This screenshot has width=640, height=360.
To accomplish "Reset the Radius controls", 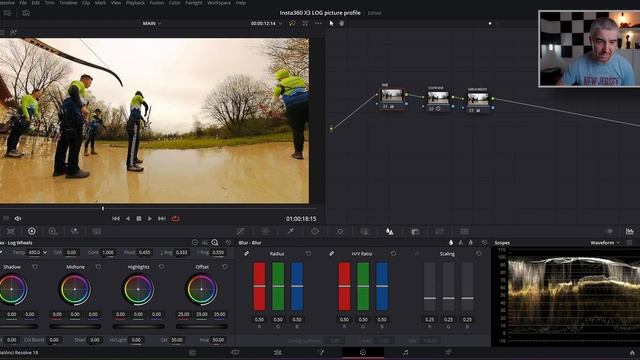I will click(x=308, y=253).
